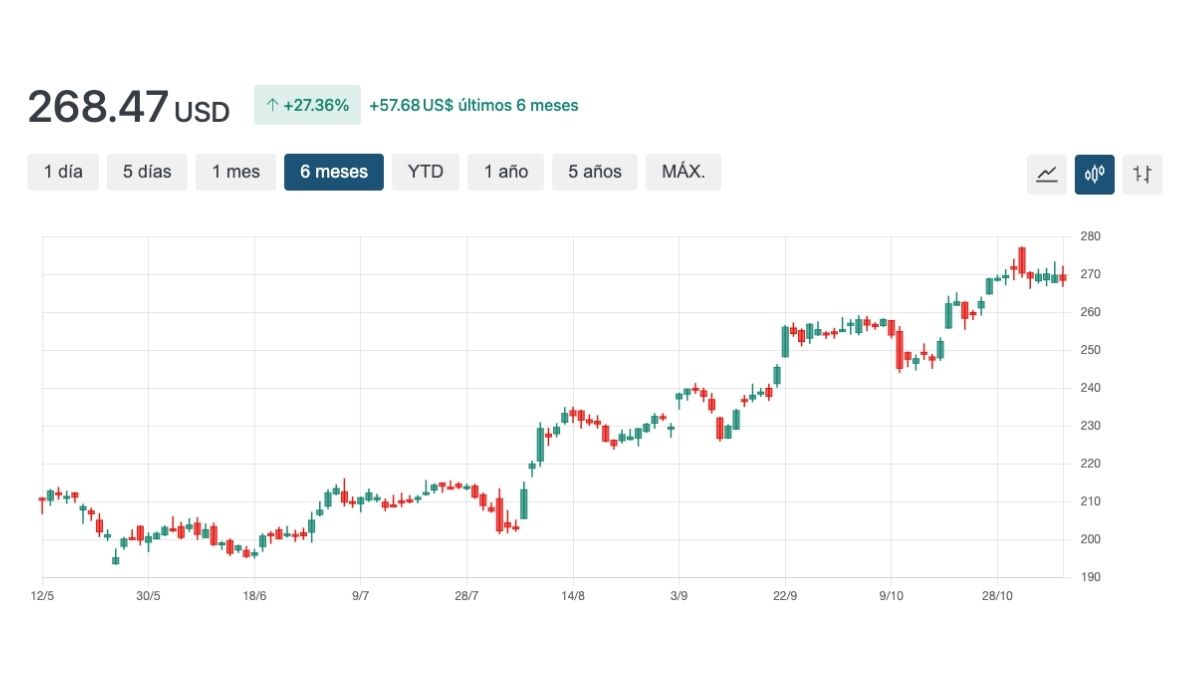The height and width of the screenshot is (675, 1200).
Task: Select the 1 día time range
Action: pyautogui.click(x=63, y=172)
